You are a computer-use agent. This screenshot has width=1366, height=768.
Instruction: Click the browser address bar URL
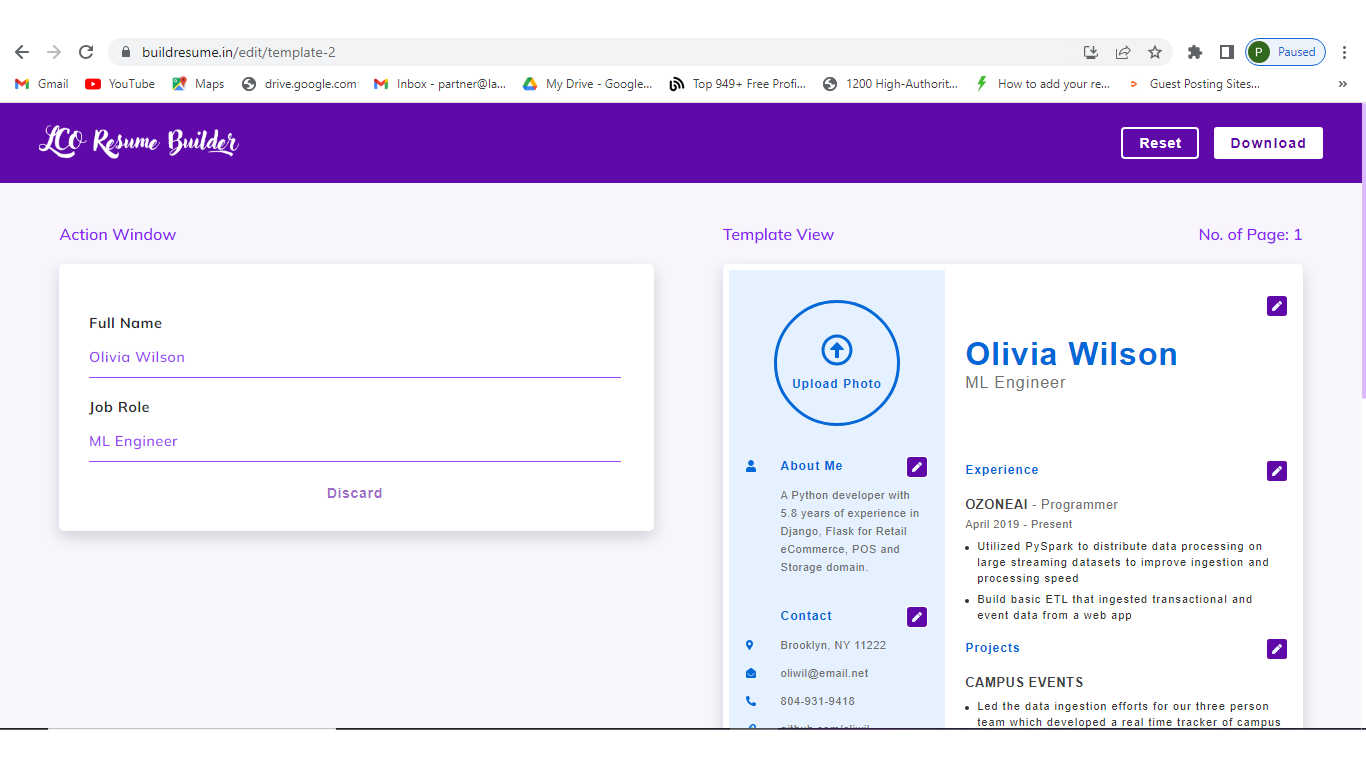[600, 52]
